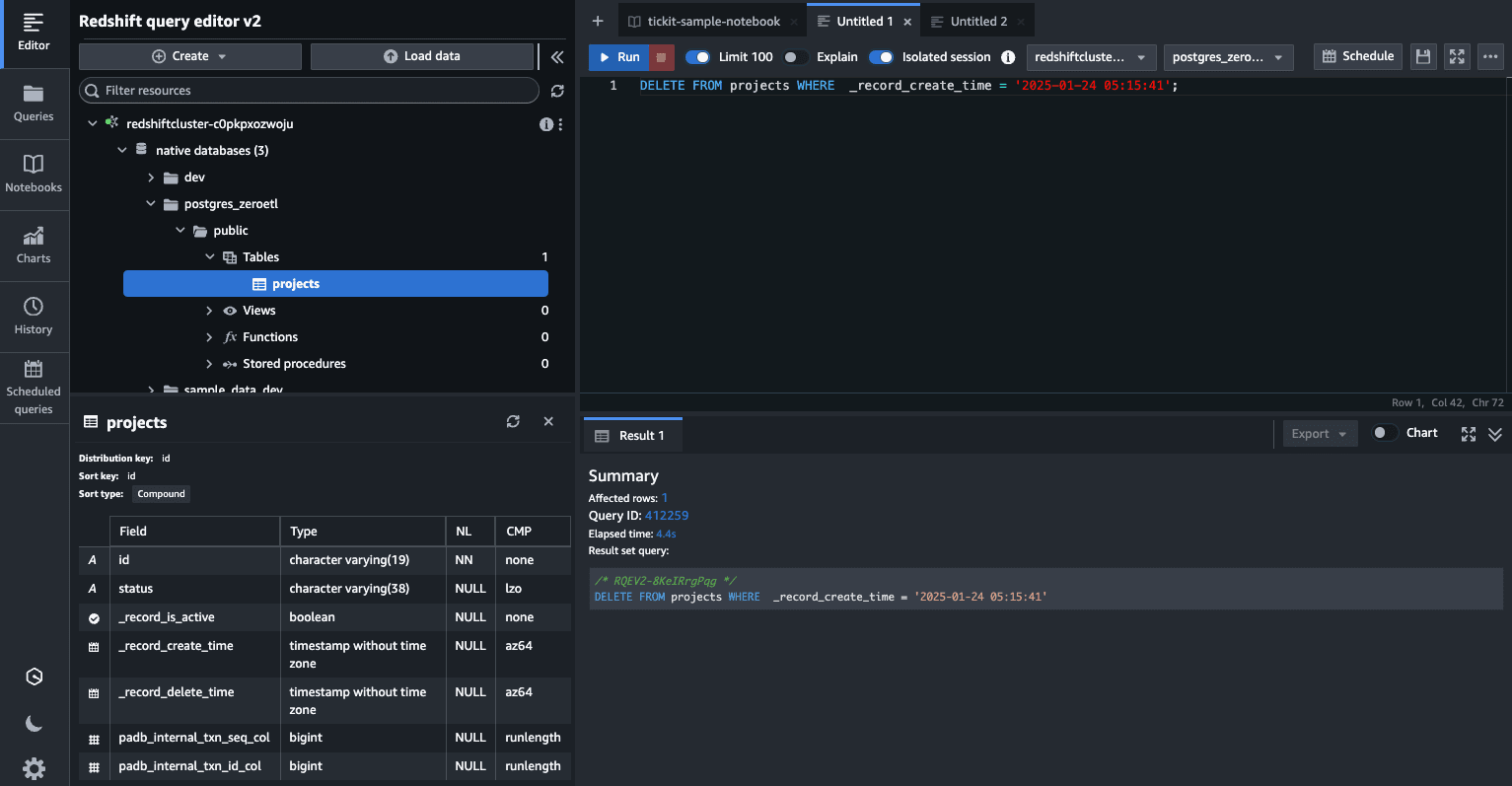
Task: Expand the Views node
Action: coord(209,311)
